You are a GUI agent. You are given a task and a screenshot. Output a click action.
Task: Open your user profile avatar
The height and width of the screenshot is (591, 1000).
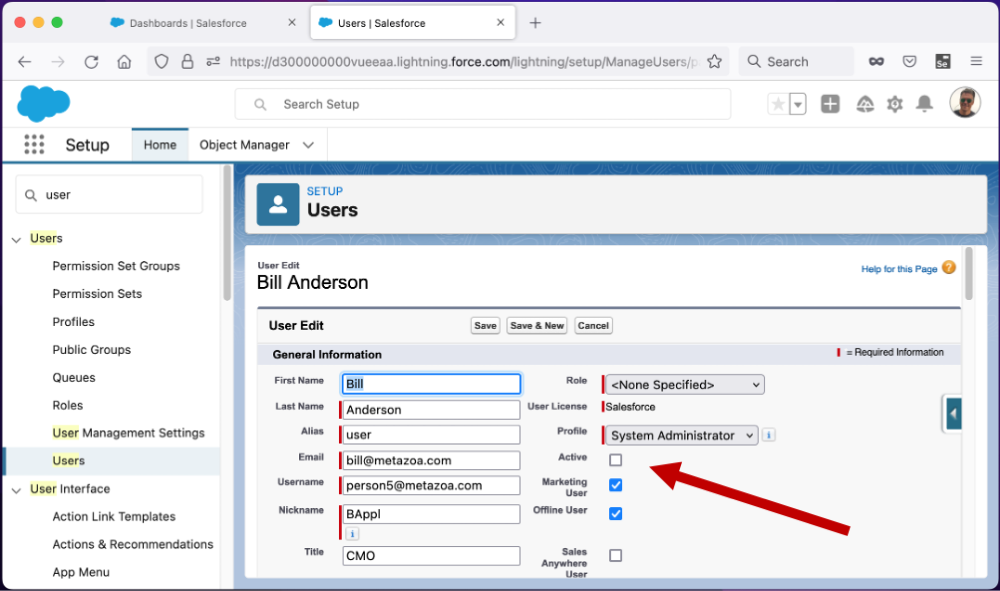[x=964, y=103]
